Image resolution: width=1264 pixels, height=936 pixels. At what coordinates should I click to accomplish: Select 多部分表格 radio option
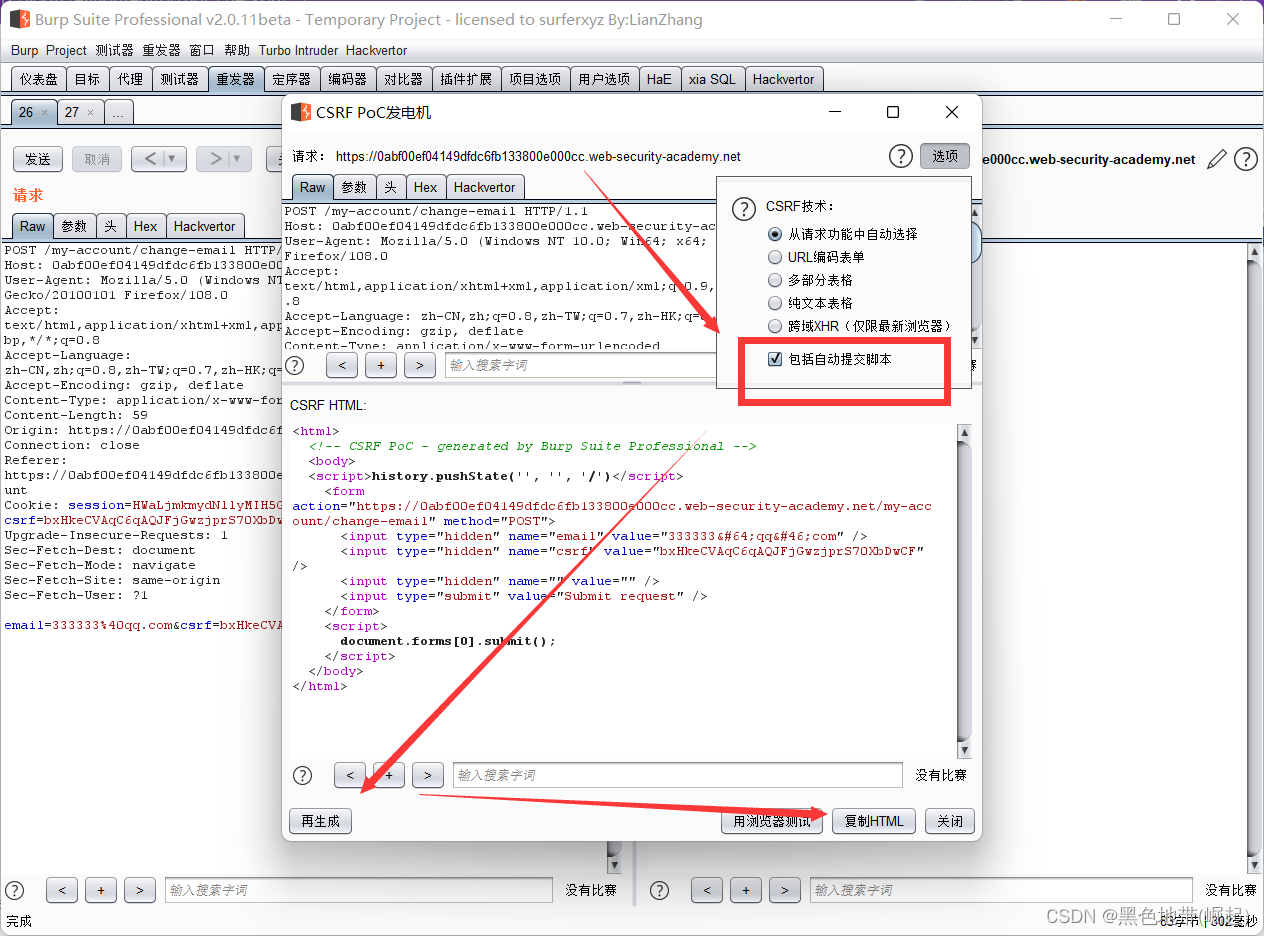[x=774, y=280]
